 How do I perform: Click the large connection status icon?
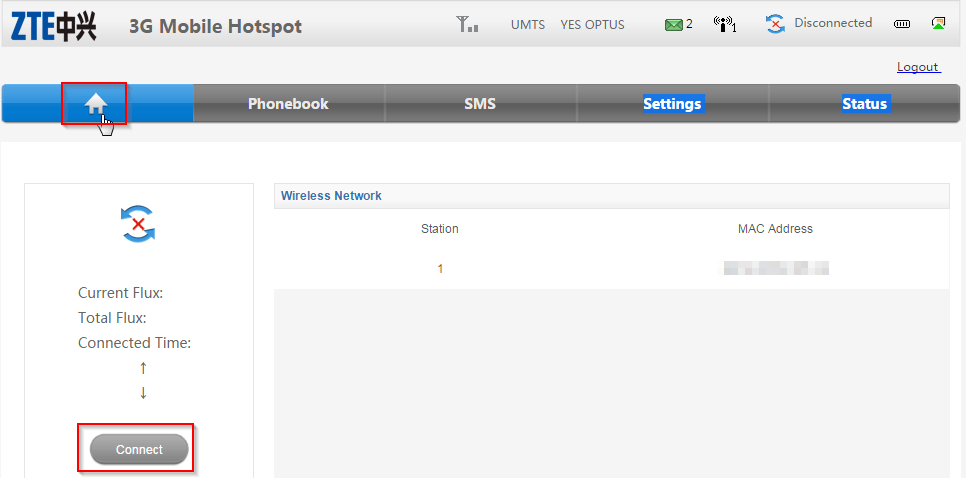click(x=138, y=224)
